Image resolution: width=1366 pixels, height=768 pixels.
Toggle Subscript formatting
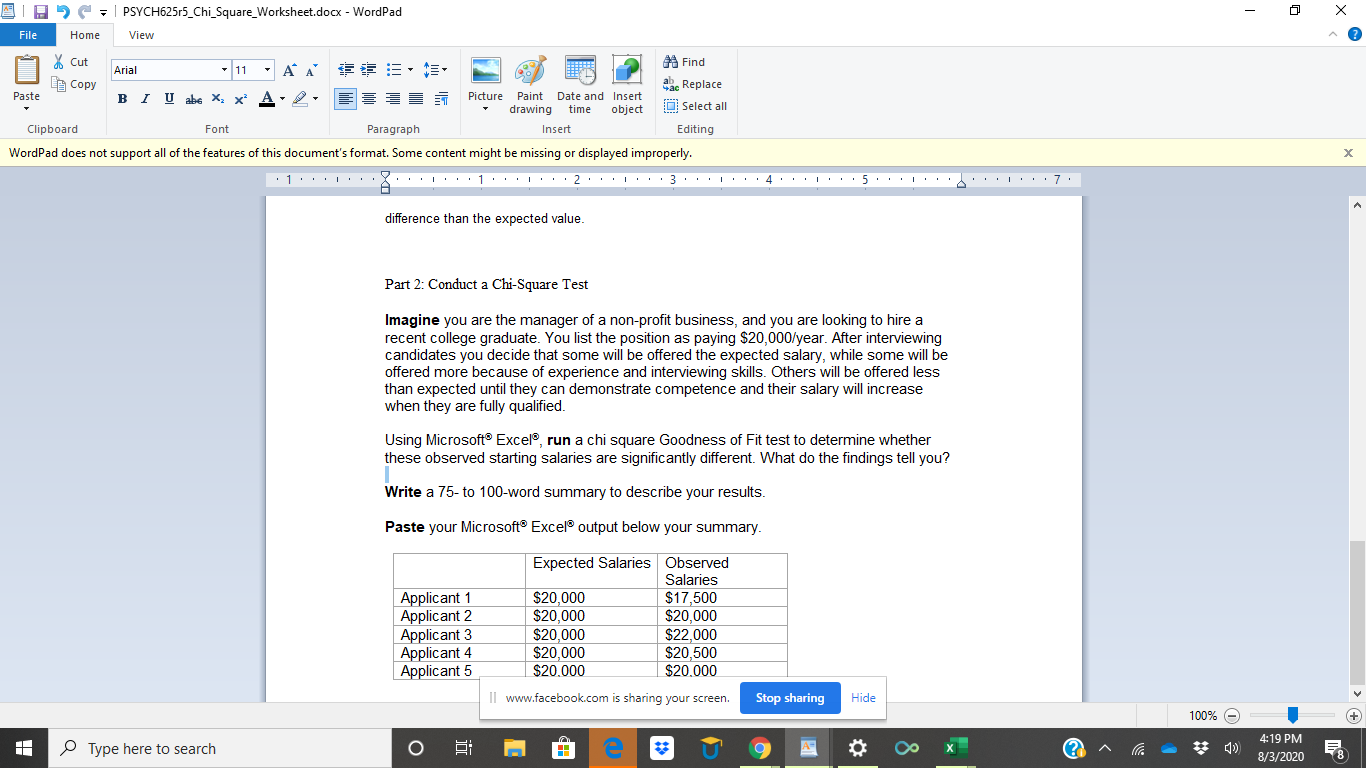pyautogui.click(x=219, y=98)
